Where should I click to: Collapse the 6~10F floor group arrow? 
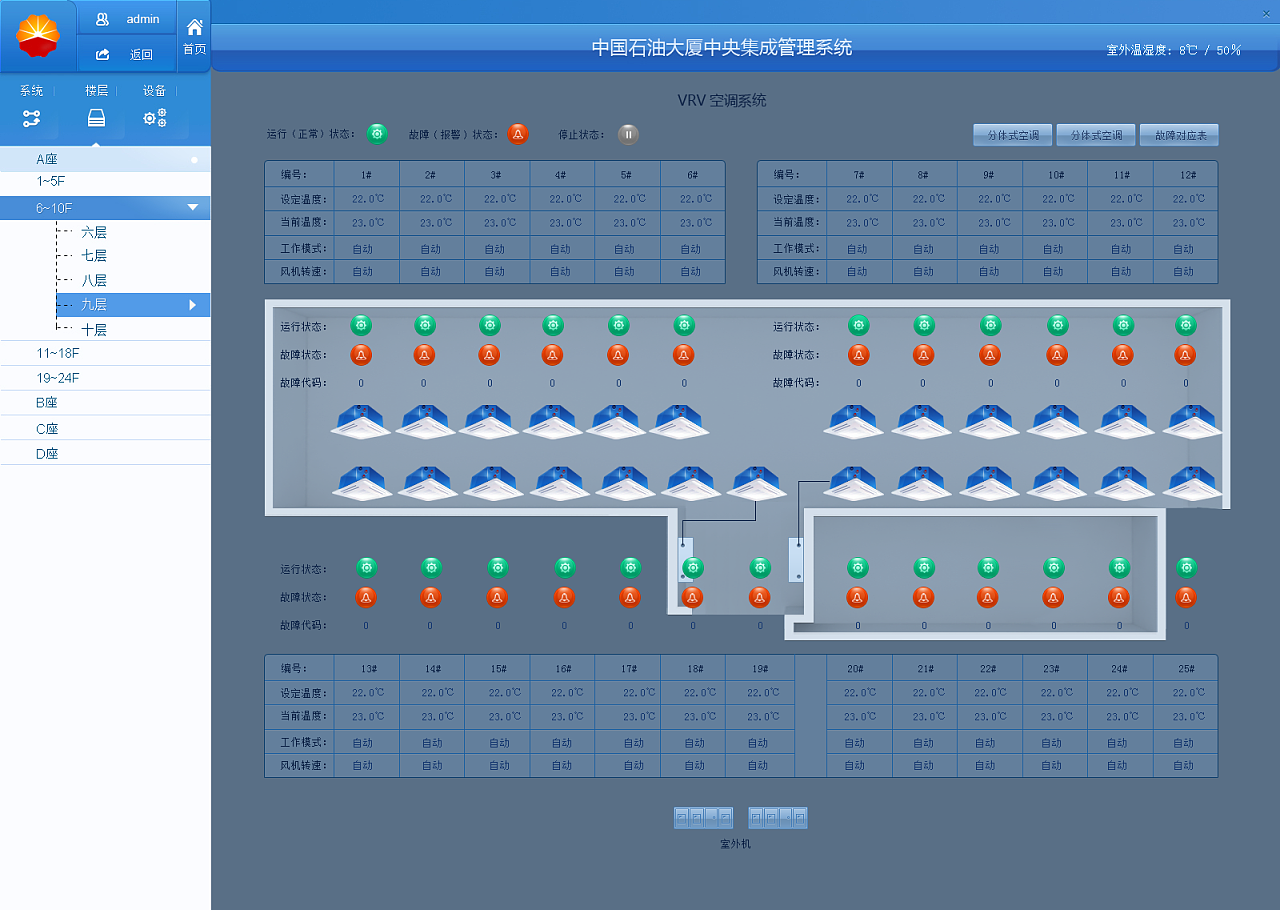tap(193, 208)
